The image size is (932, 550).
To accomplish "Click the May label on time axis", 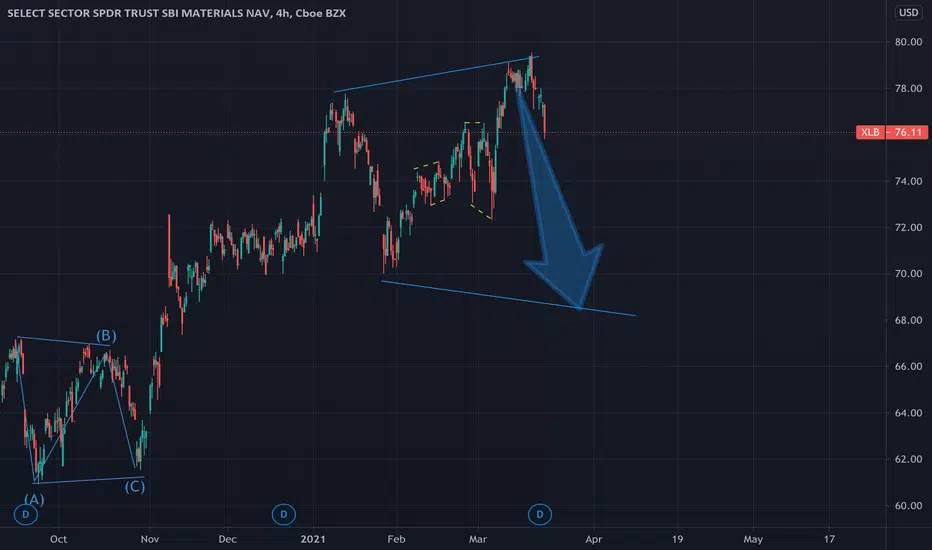I will tap(753, 539).
